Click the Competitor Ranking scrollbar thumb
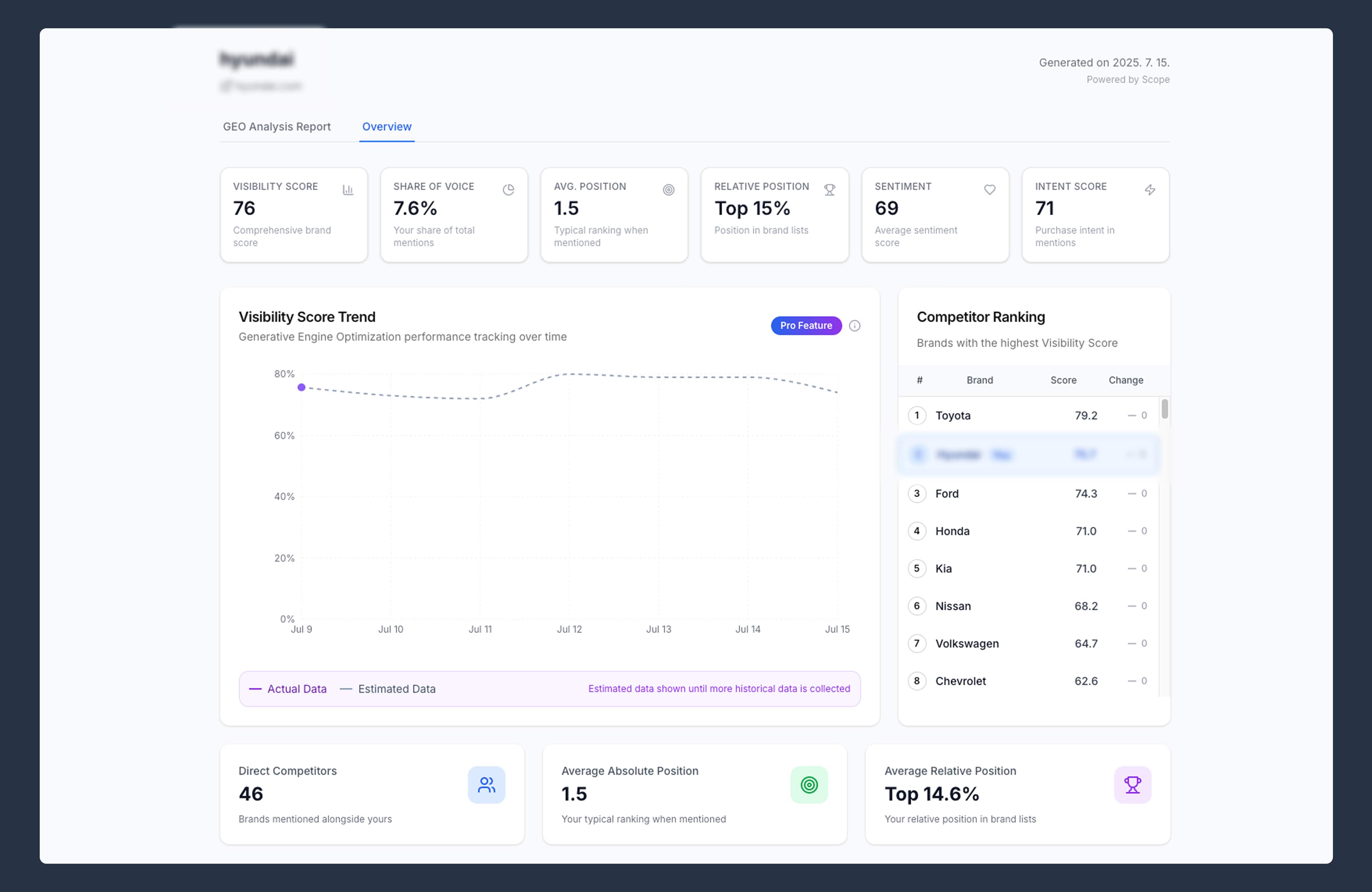Screen dimensions: 1372x892 1165,409
